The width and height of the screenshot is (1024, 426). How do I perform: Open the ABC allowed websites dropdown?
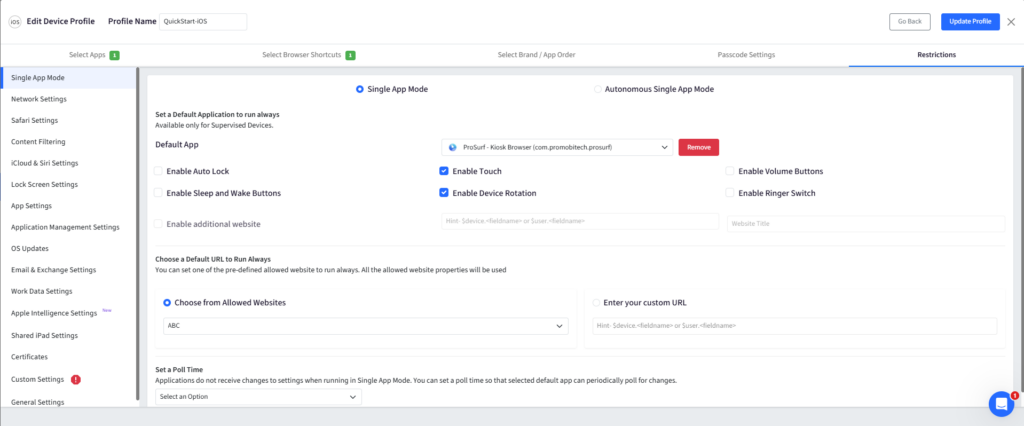point(366,326)
